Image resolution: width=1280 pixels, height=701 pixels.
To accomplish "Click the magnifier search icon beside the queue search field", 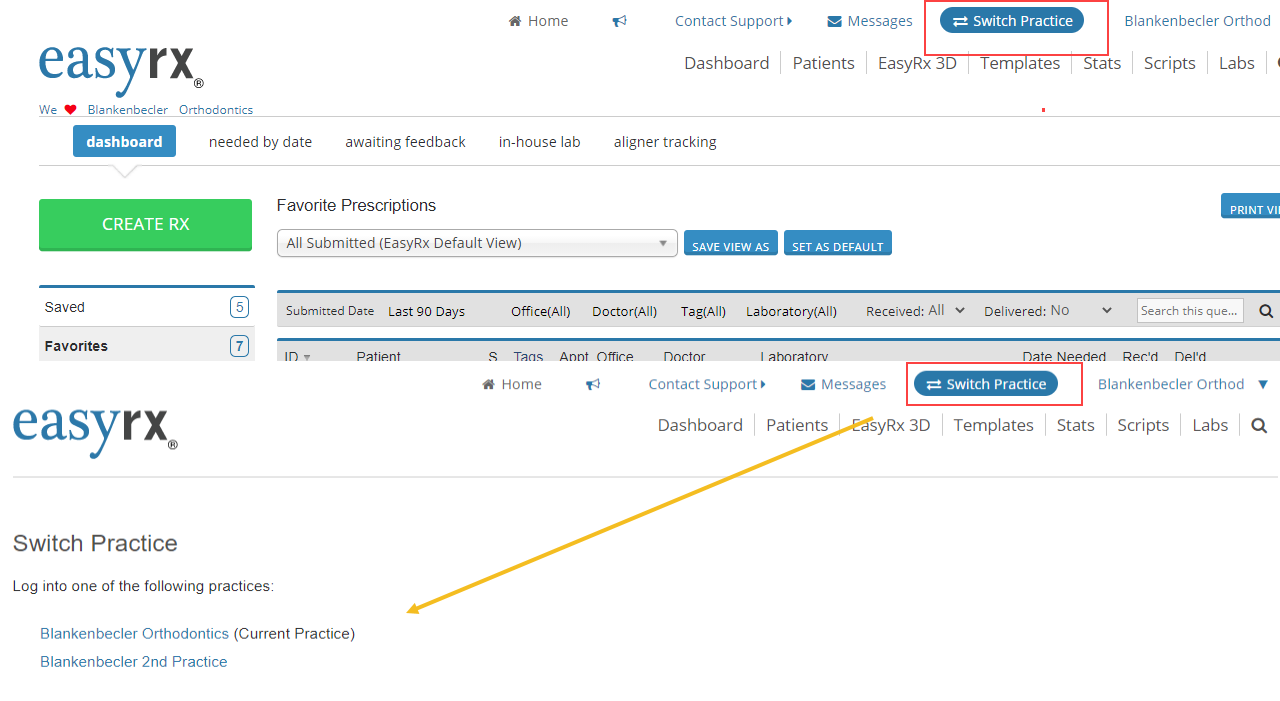I will (1266, 311).
